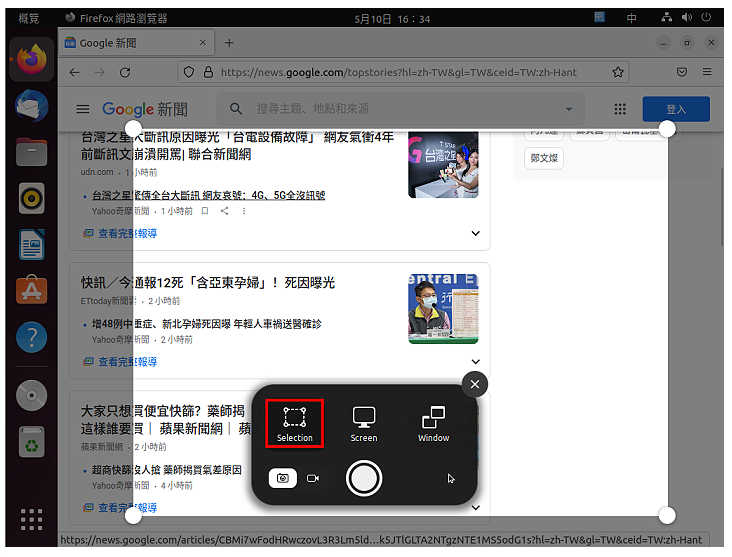Reload the current page
732x557 pixels.
[x=125, y=72]
